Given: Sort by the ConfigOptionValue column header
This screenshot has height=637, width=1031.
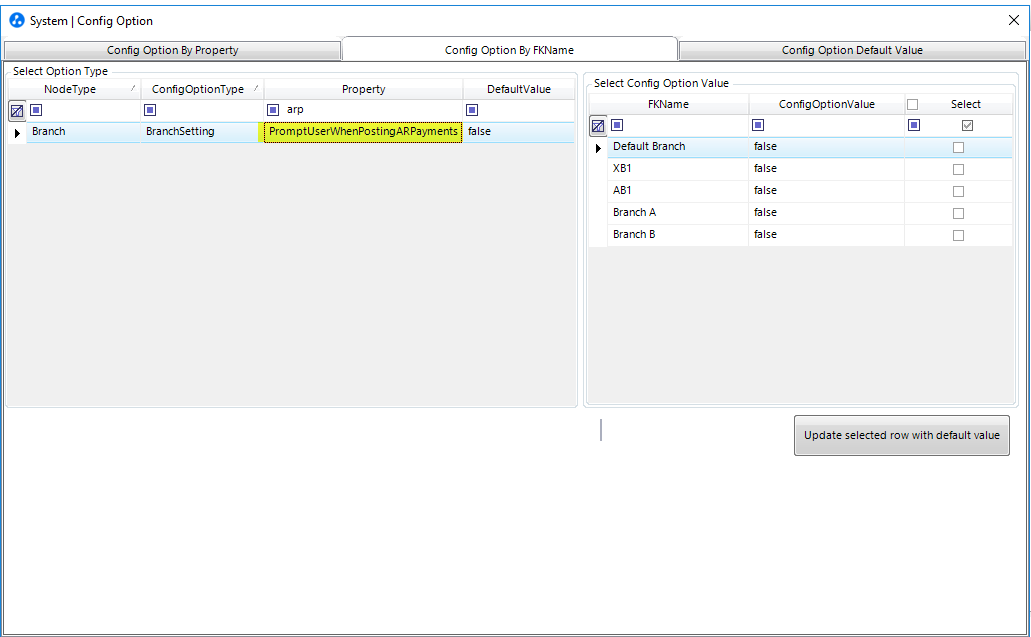Looking at the screenshot, I should (827, 104).
